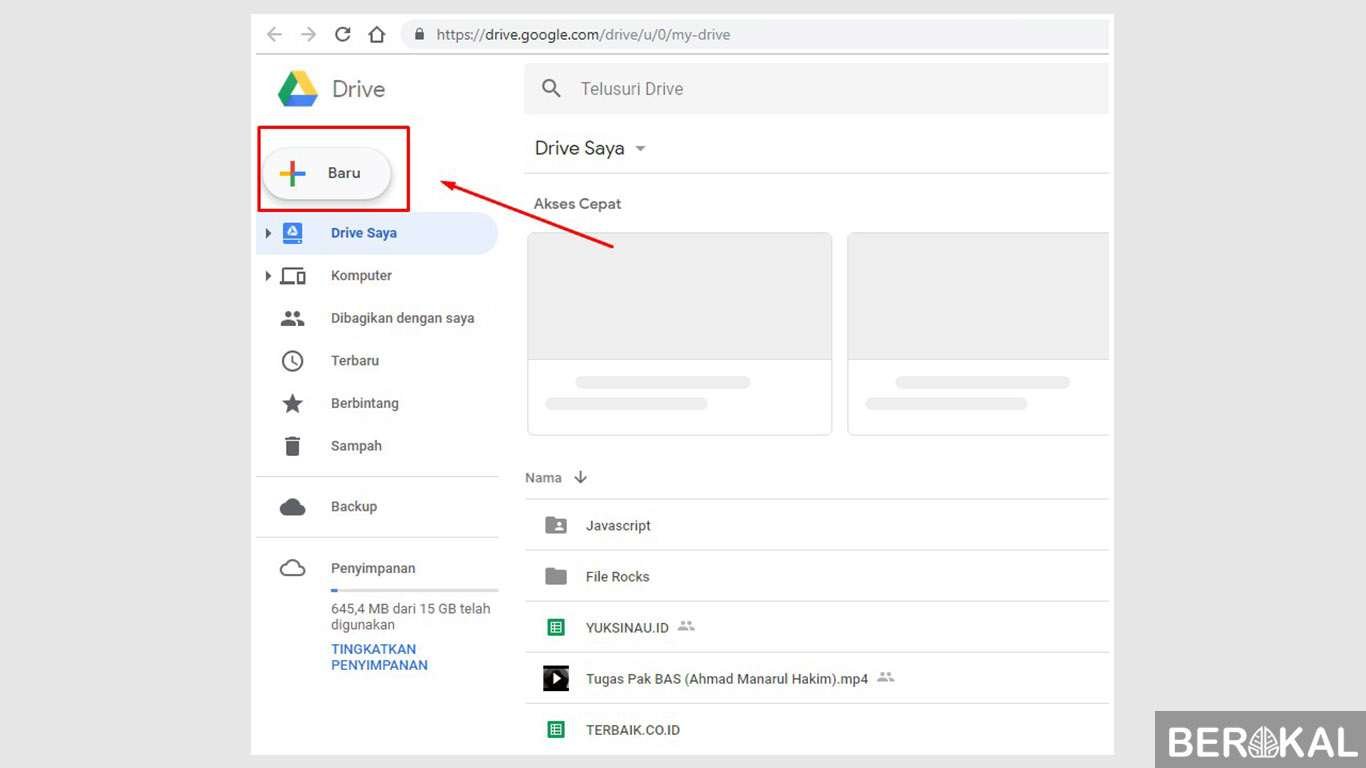Select the TERBAIK.CO.ID file name
Viewport: 1366px width, 768px height.
[x=633, y=730]
